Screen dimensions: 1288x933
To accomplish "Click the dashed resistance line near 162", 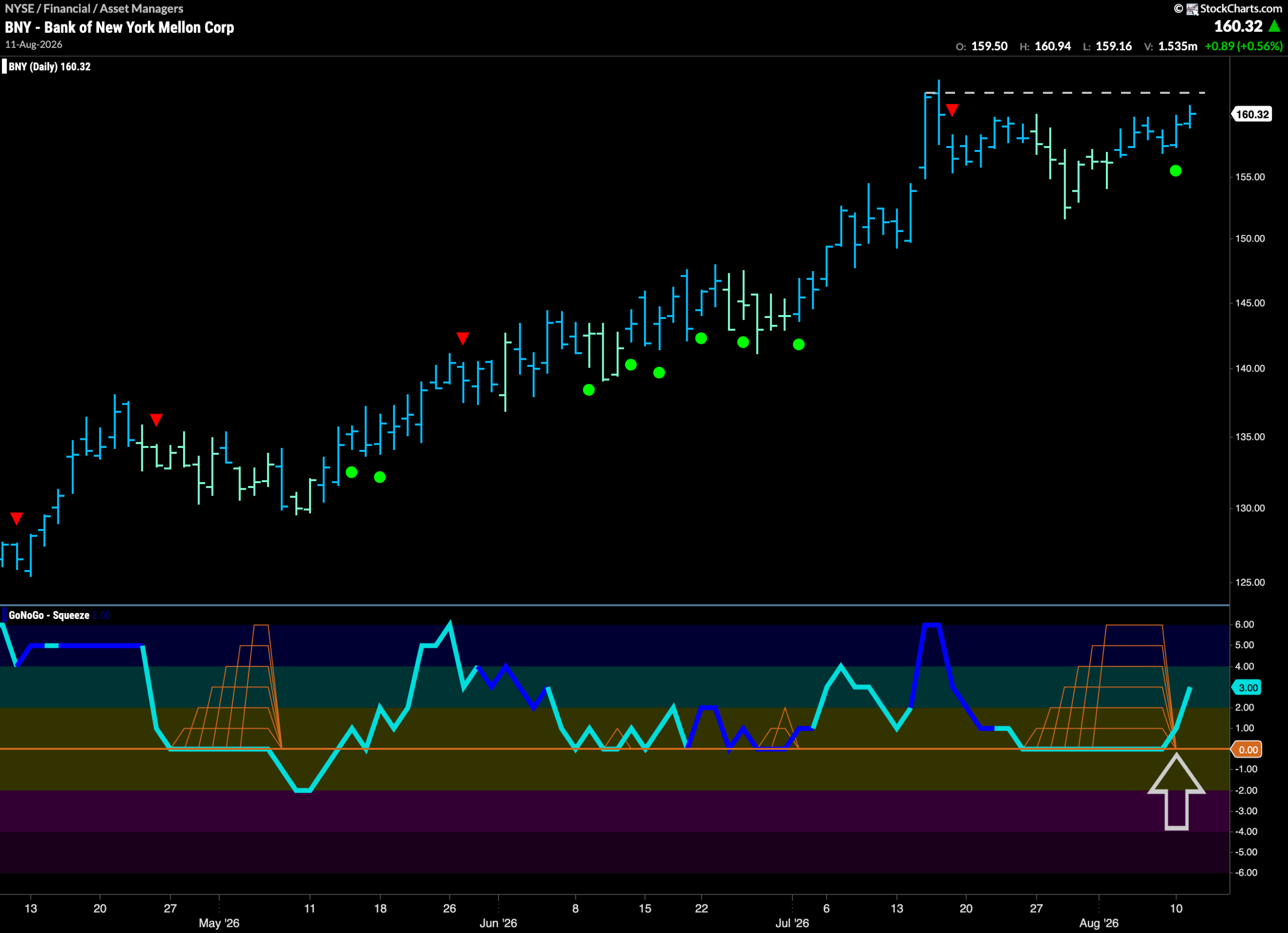I will (x=1066, y=93).
